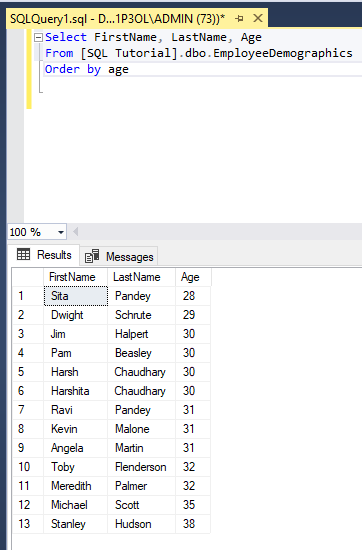Collapse the Select statement outline
The height and width of the screenshot is (550, 362).
(x=38, y=38)
